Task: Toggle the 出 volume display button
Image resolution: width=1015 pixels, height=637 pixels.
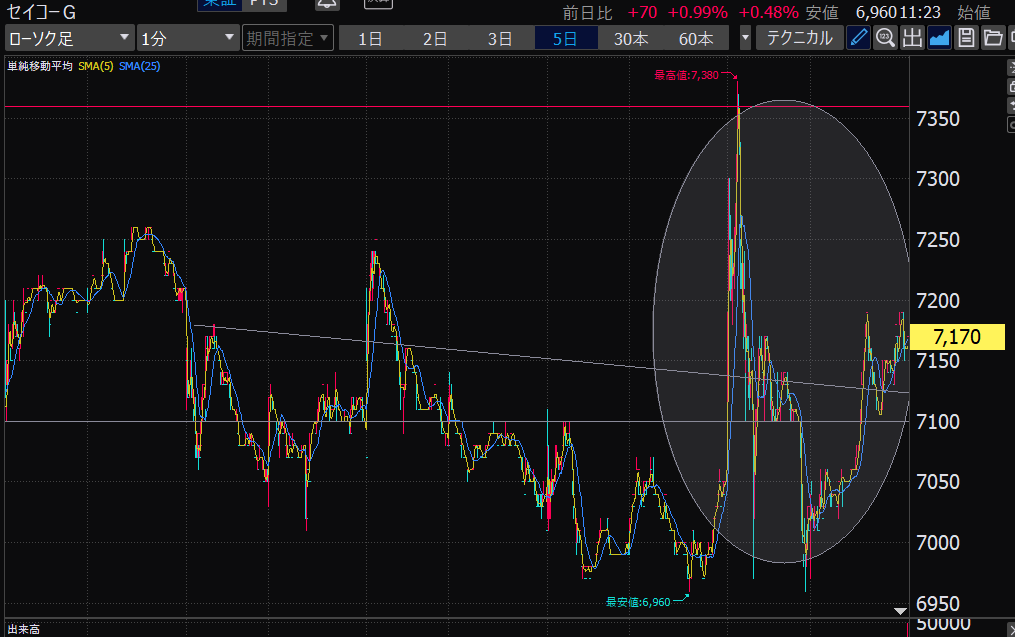Action: point(911,39)
